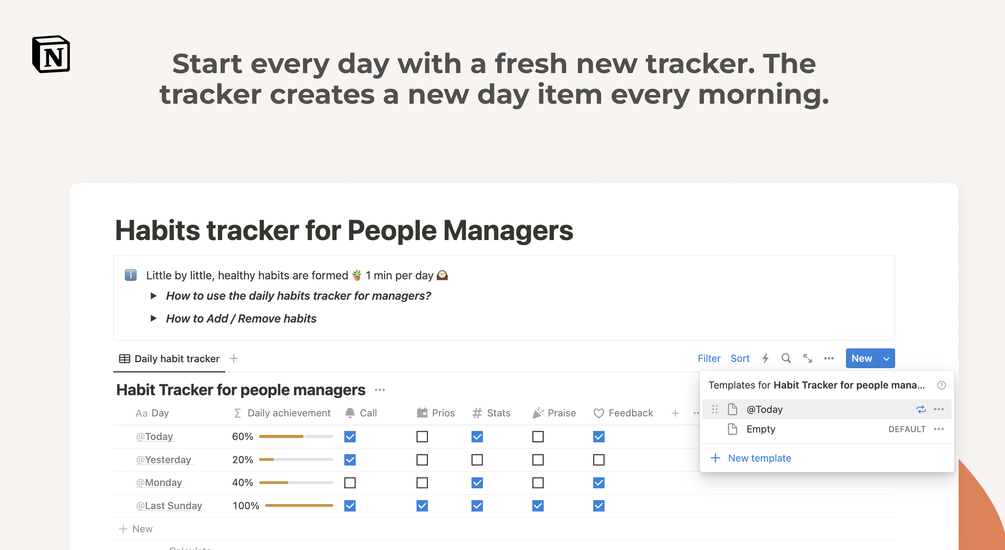Switch to the Daily habit tracker tab
1005x550 pixels.
coord(169,358)
